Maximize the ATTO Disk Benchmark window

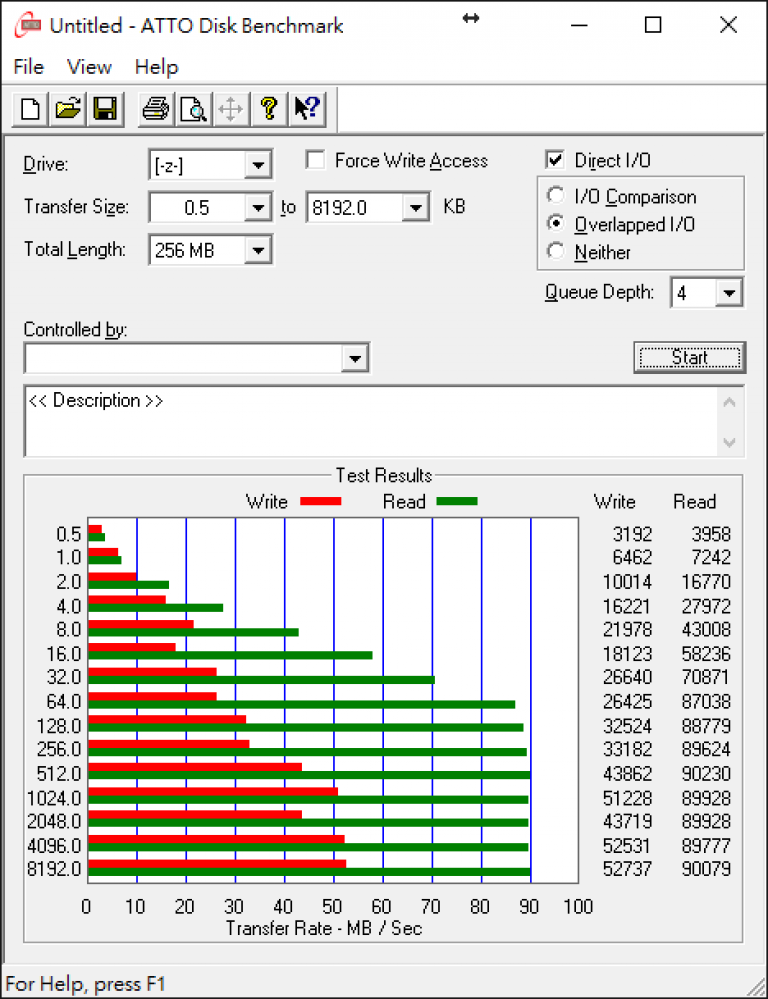point(653,25)
